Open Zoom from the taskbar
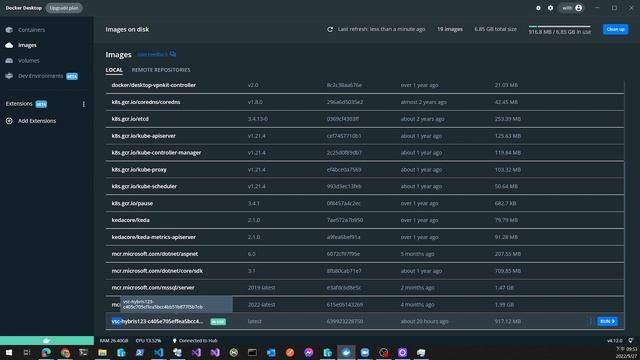 coord(365,352)
